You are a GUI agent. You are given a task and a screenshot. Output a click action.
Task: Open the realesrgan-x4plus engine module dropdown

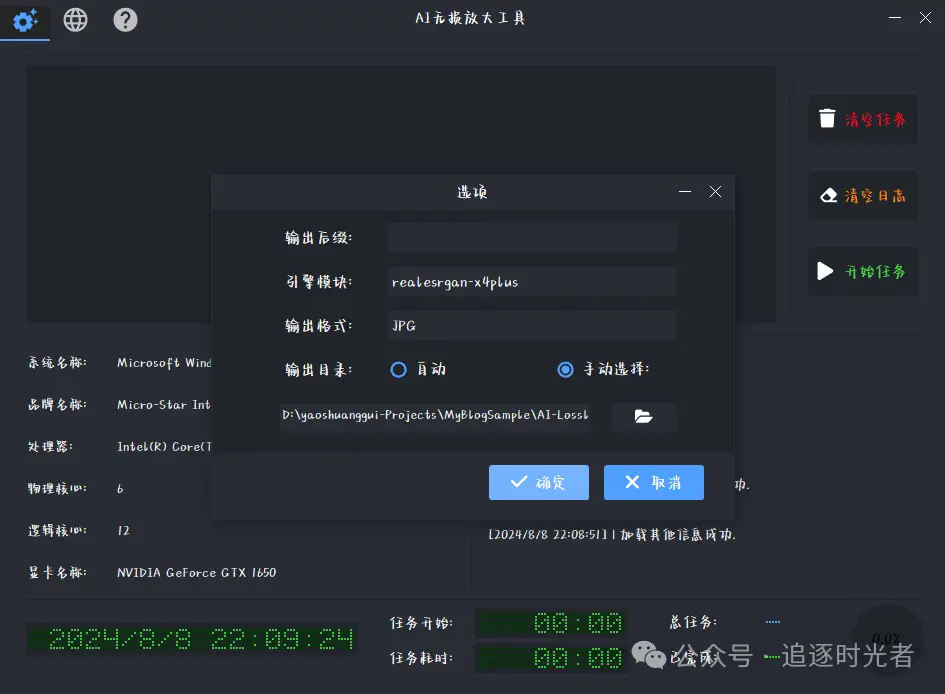pyautogui.click(x=531, y=281)
